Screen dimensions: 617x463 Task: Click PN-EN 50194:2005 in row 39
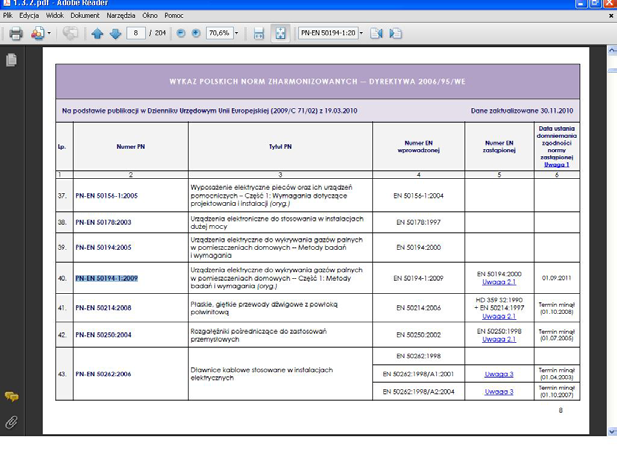coord(103,247)
